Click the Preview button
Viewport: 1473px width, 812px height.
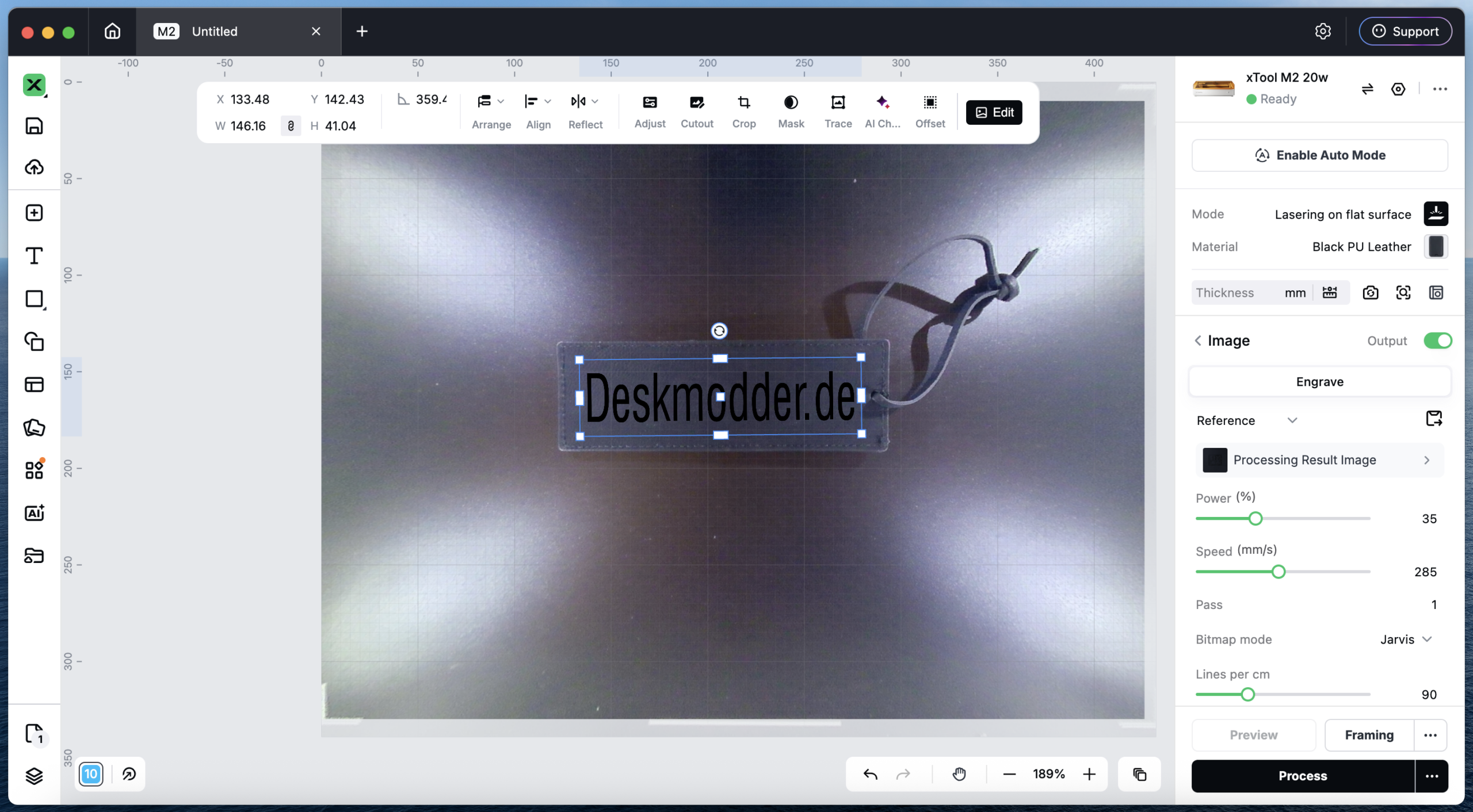tap(1253, 735)
